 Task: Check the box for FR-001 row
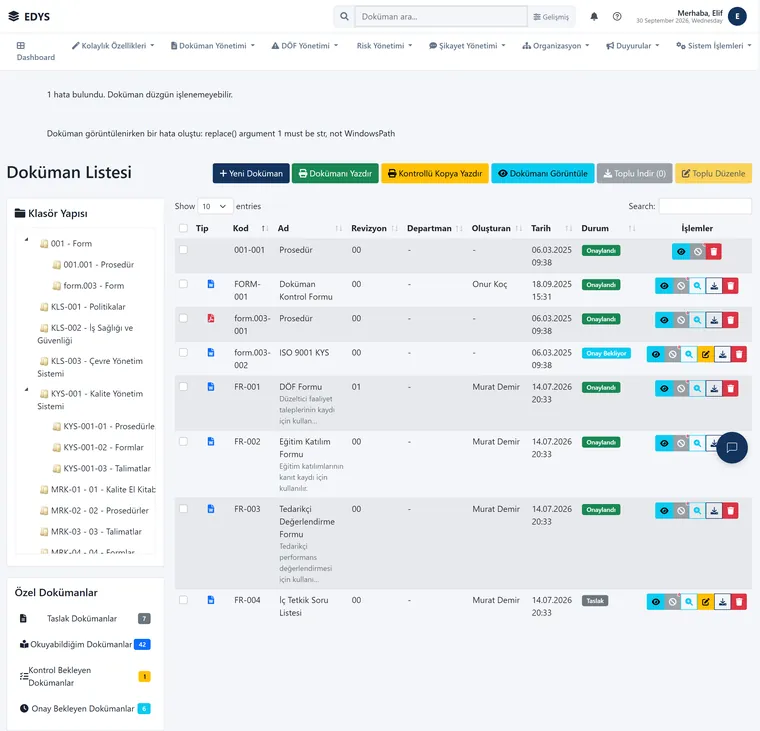[183, 386]
